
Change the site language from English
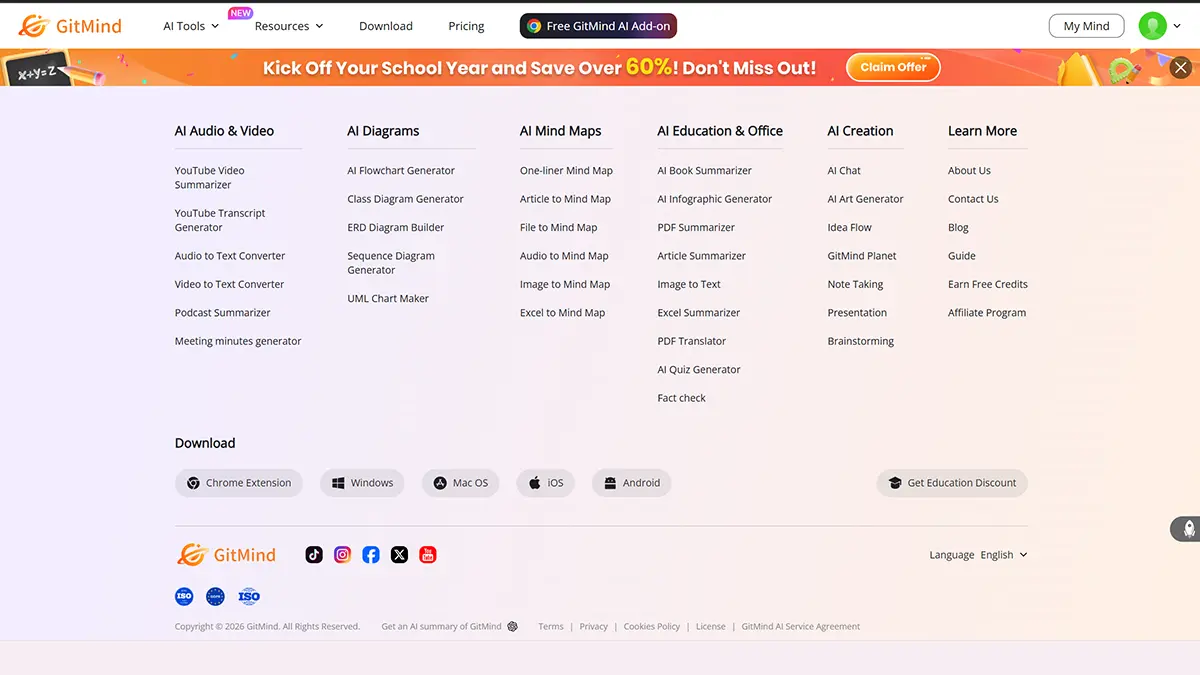point(1003,554)
